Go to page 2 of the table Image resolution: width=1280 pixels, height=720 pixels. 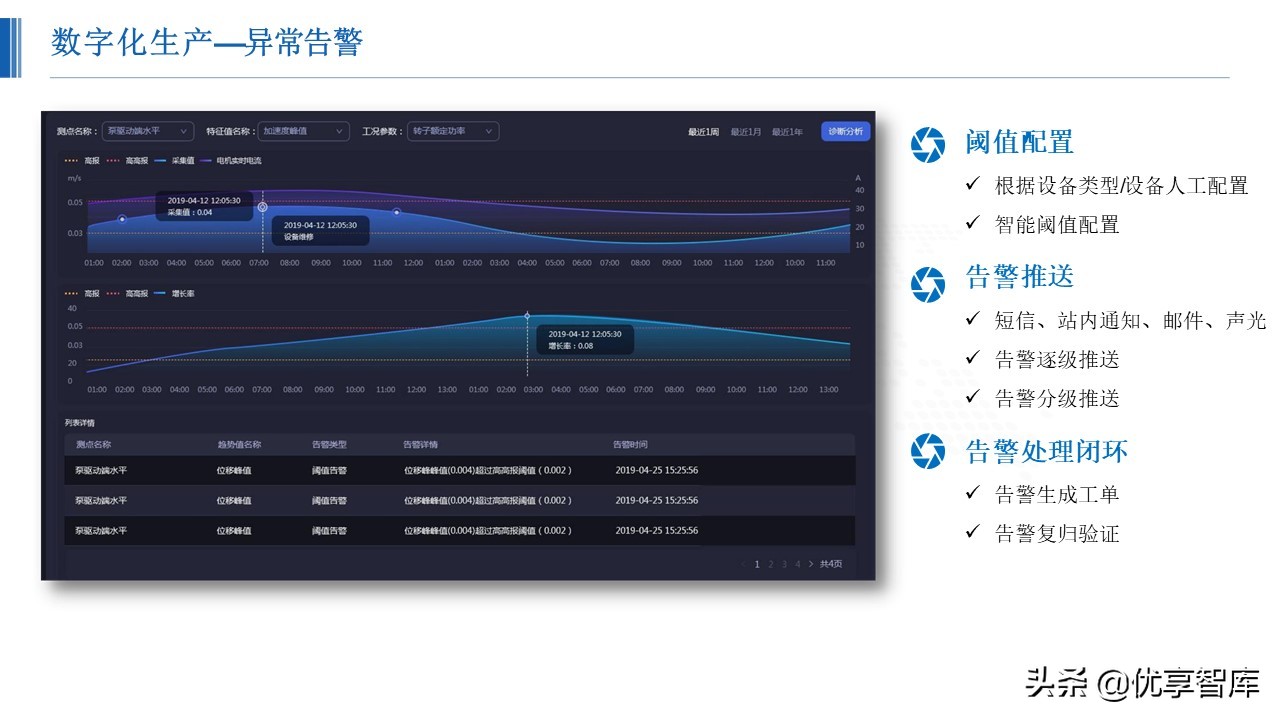pyautogui.click(x=771, y=564)
